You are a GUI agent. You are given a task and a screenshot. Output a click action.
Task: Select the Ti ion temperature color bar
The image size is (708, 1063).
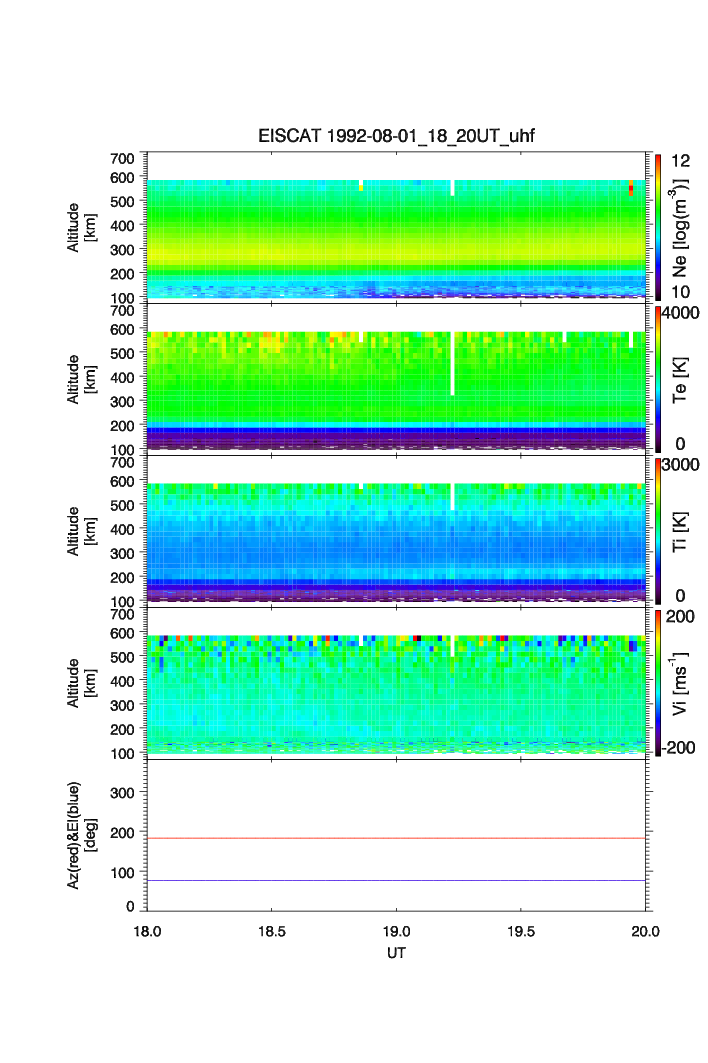(658, 531)
